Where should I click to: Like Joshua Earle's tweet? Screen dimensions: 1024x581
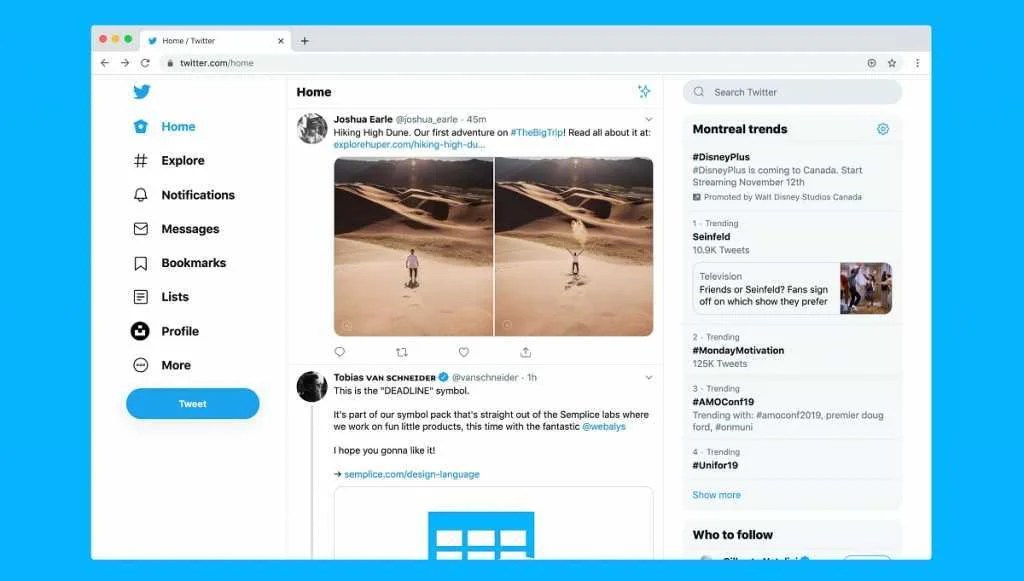(x=463, y=352)
